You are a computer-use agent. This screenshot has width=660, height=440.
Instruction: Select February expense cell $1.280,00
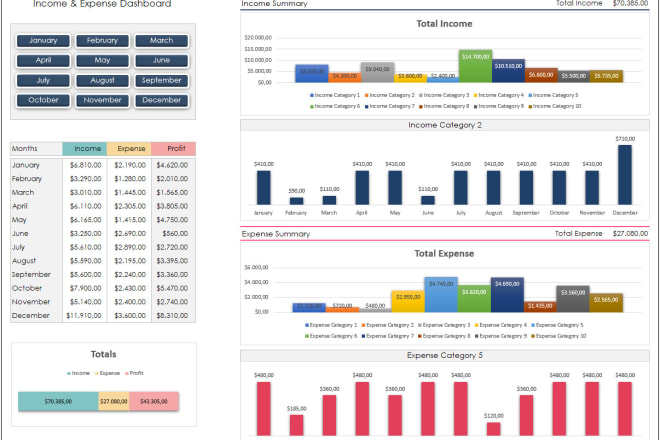pos(130,179)
